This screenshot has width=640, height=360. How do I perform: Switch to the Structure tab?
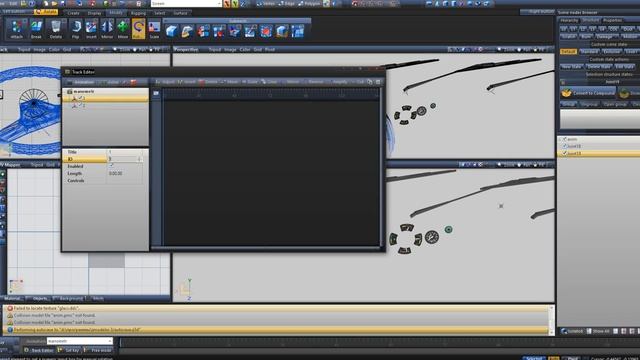tap(591, 20)
